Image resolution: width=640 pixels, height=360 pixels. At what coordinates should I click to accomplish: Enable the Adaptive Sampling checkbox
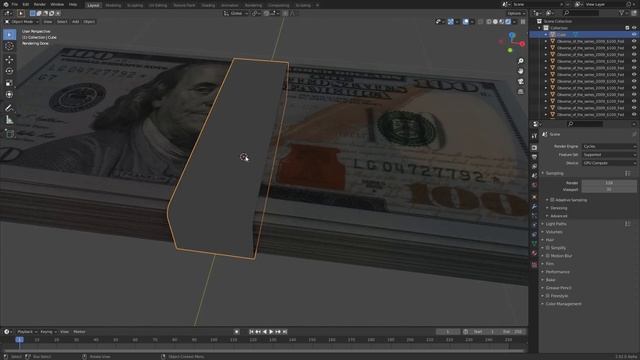(x=552, y=200)
